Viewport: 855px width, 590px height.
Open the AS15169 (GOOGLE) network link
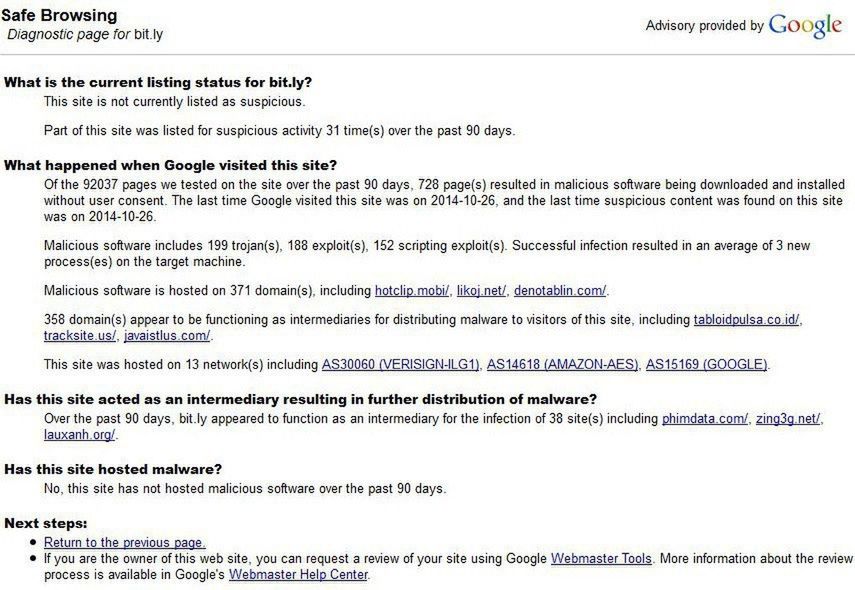pyautogui.click(x=707, y=364)
